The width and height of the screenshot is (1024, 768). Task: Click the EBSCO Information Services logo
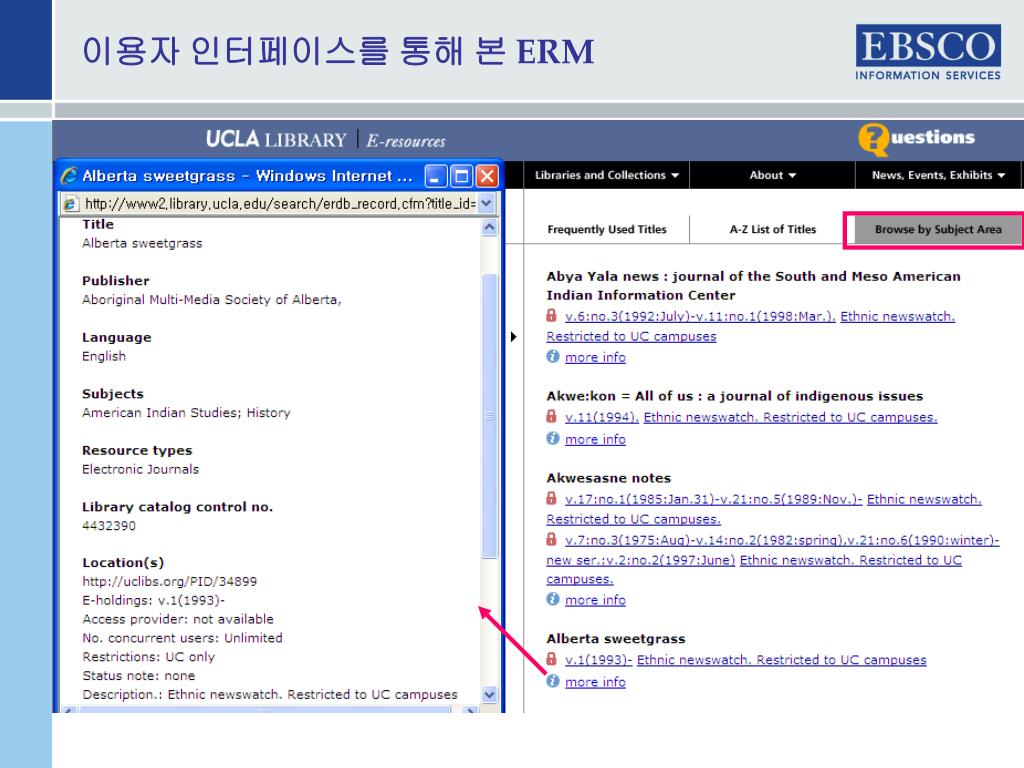tap(928, 52)
